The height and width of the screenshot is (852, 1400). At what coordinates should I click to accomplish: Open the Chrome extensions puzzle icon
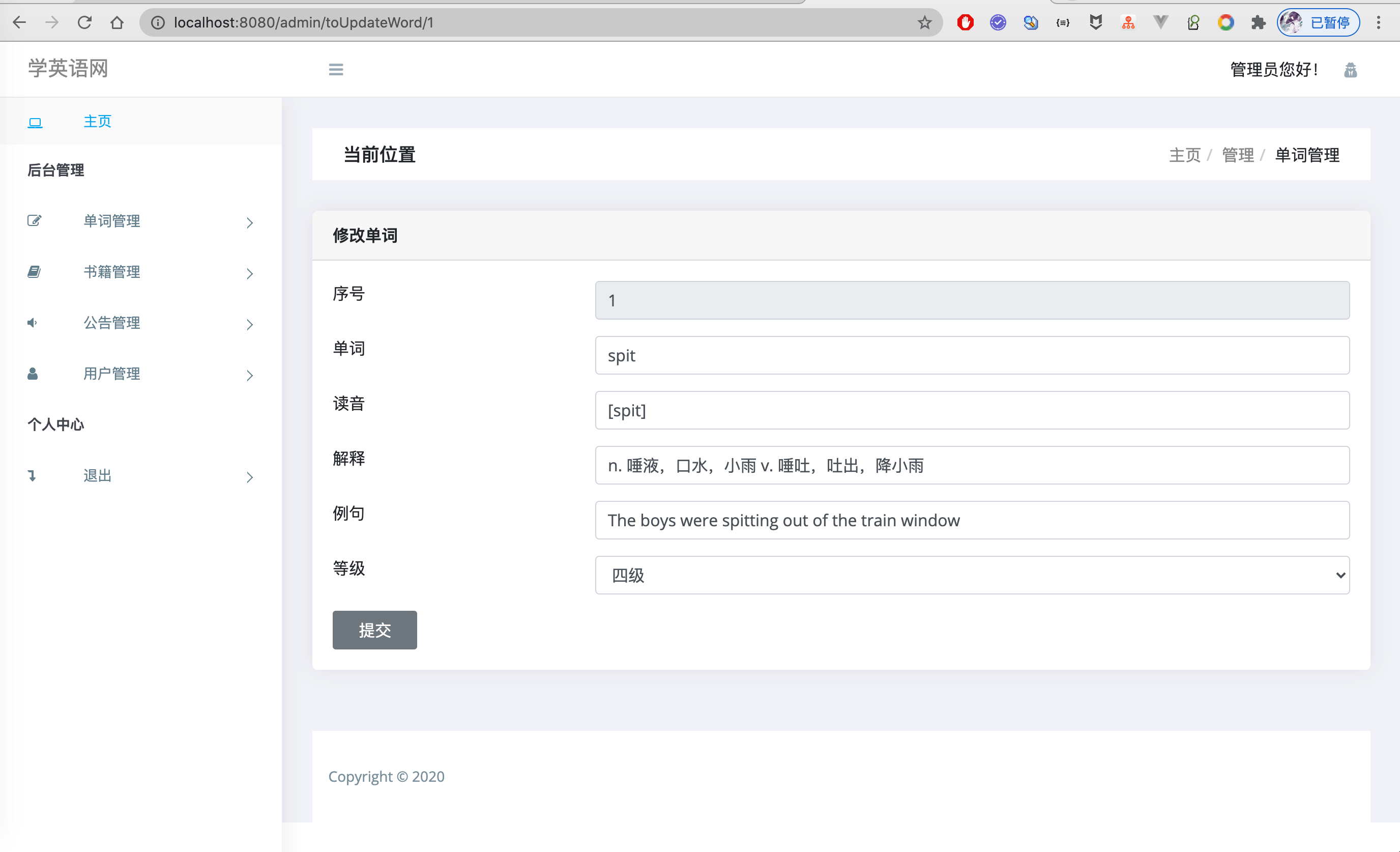tap(1258, 23)
